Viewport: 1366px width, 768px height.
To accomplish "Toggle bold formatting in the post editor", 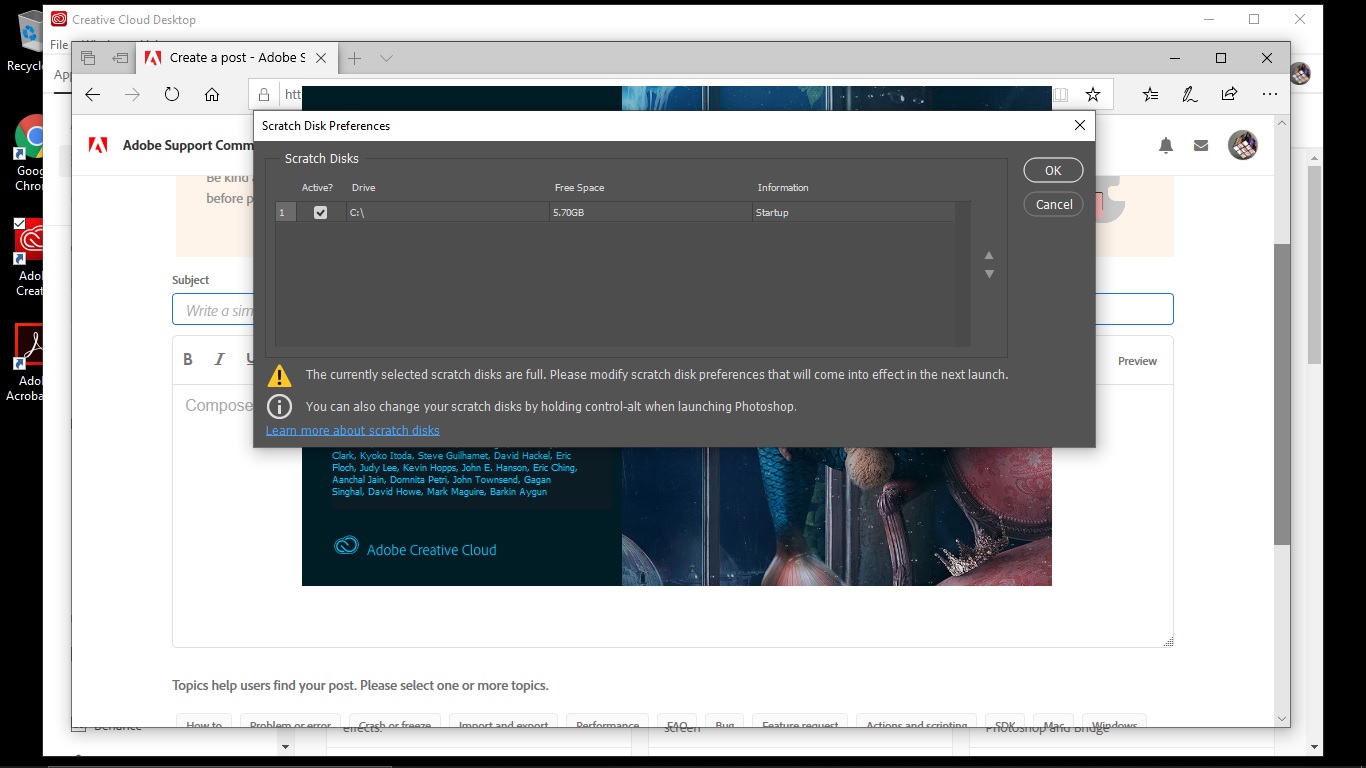I will tap(187, 360).
